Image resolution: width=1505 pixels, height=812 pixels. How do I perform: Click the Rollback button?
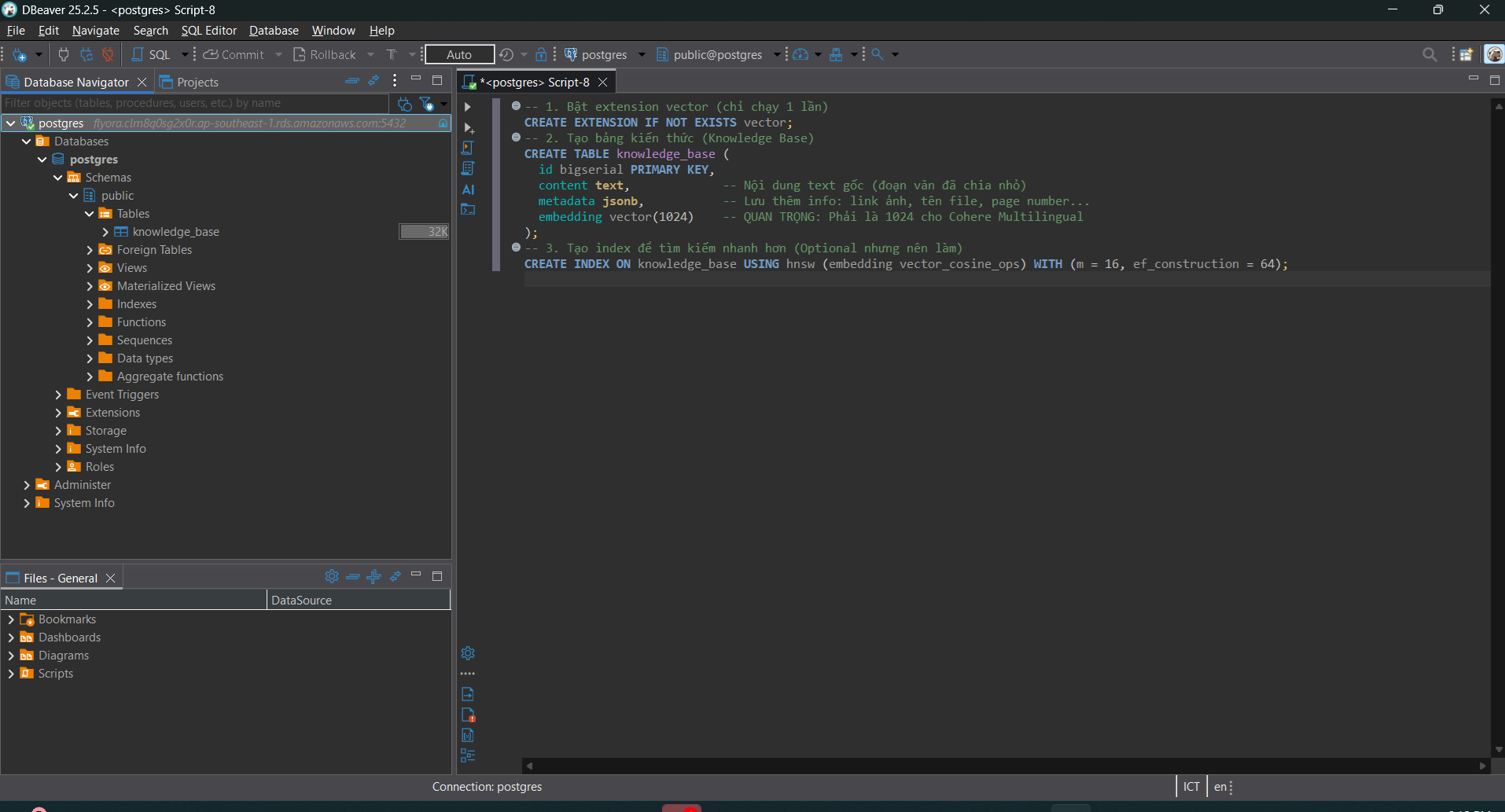pos(325,54)
